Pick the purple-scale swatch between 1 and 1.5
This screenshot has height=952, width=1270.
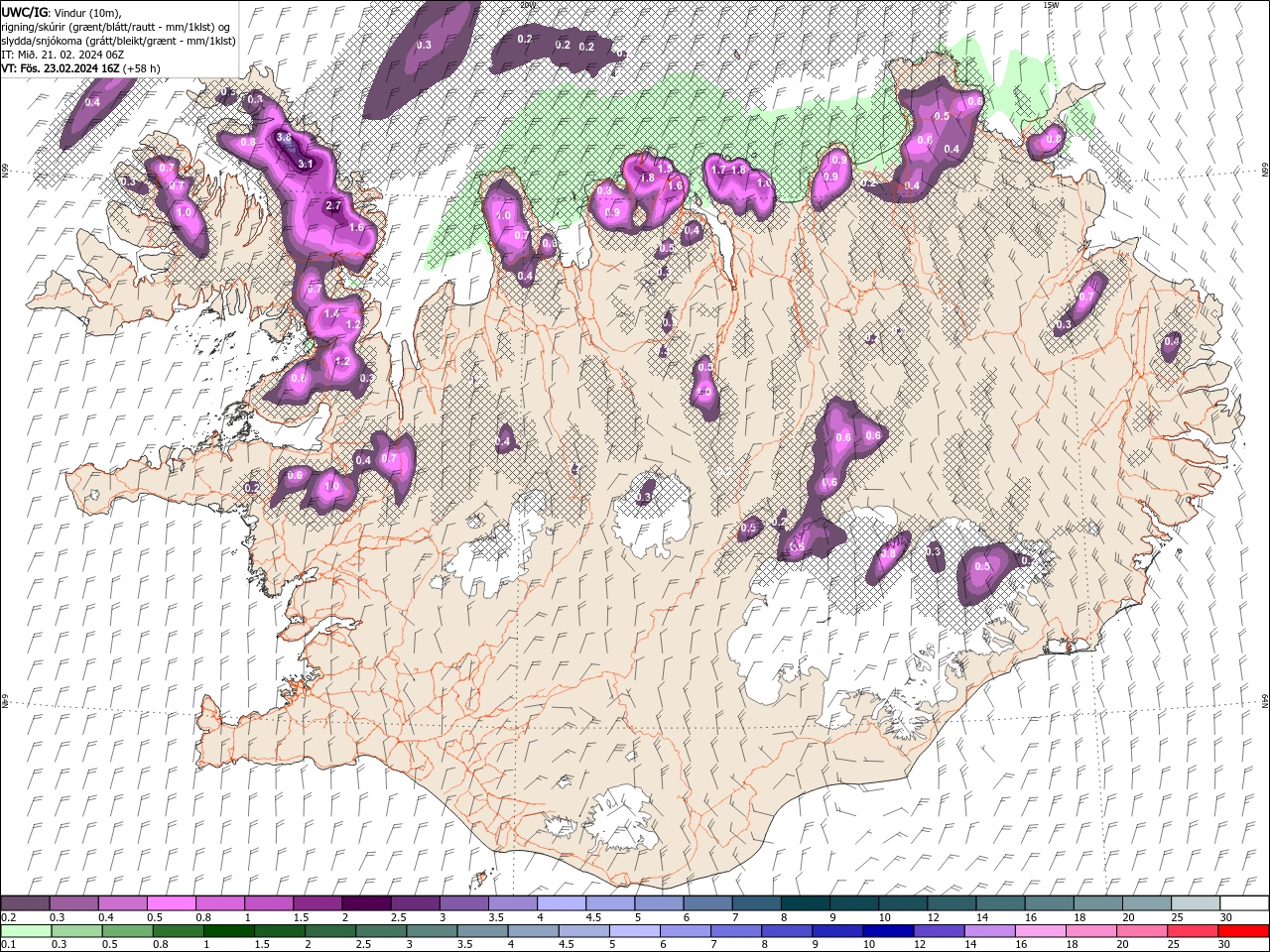(268, 902)
